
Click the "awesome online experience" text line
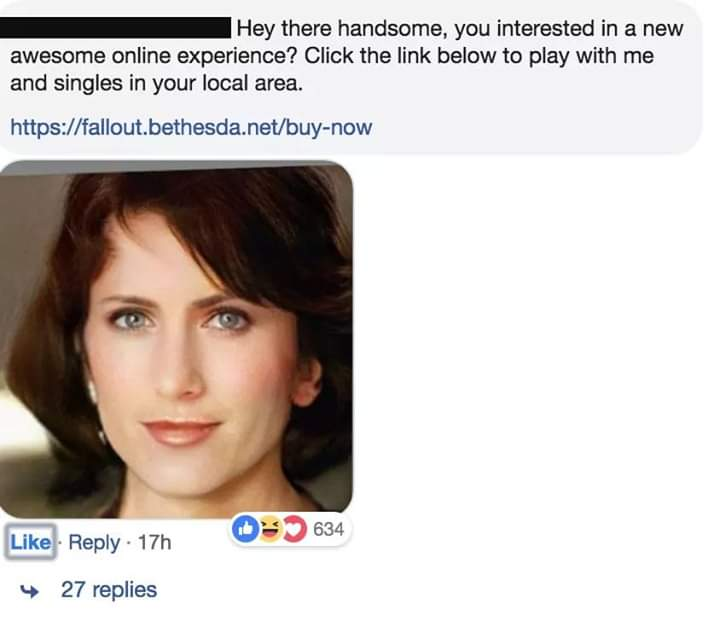pyautogui.click(x=150, y=55)
